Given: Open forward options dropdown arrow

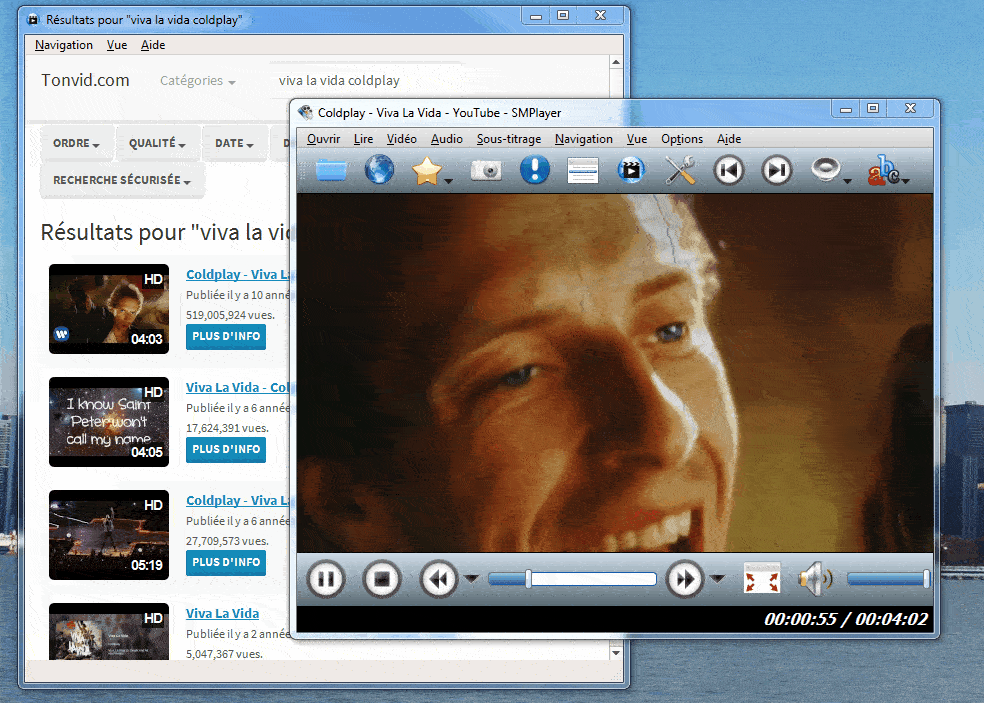Looking at the screenshot, I should click(x=717, y=578).
